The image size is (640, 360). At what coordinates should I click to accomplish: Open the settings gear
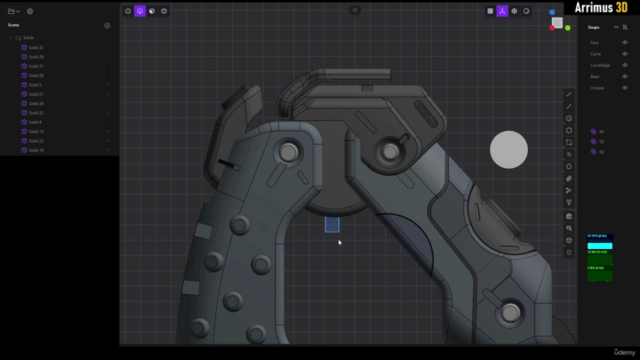tap(30, 11)
